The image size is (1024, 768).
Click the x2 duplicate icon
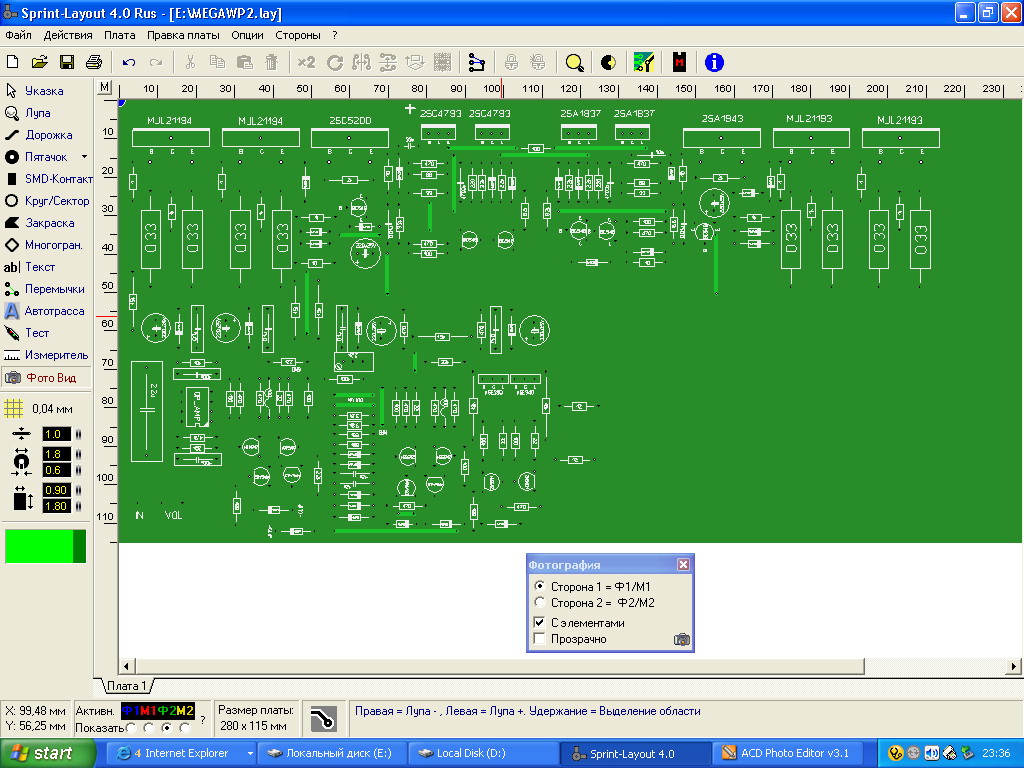coord(306,62)
